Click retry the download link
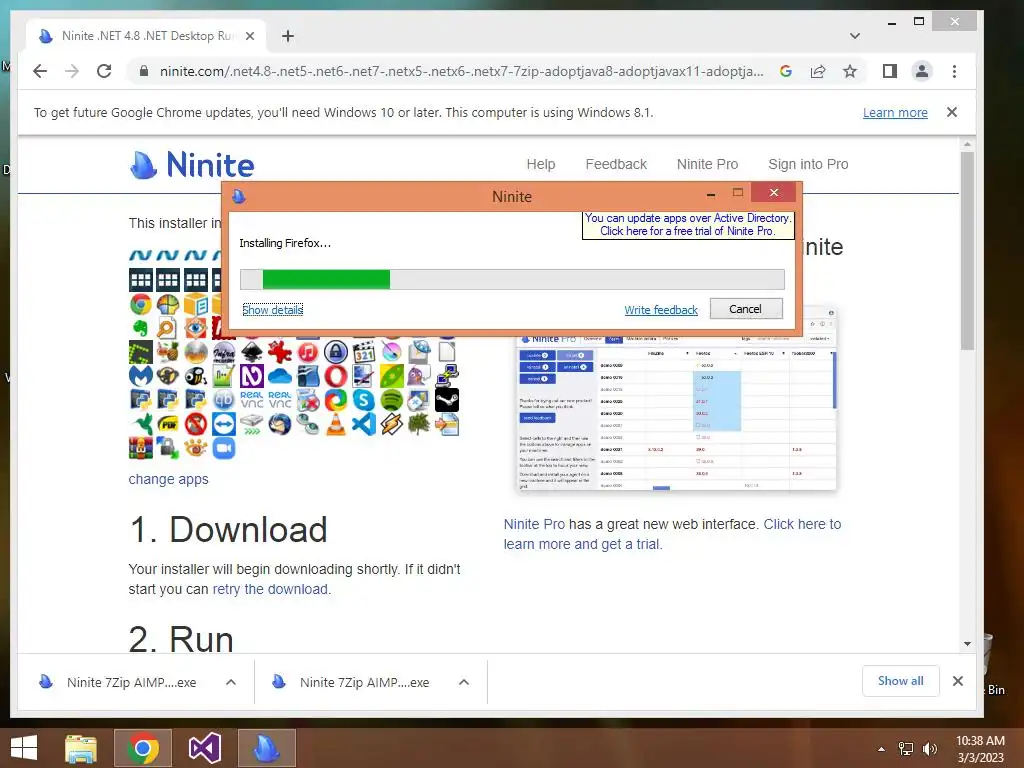 tap(271, 589)
